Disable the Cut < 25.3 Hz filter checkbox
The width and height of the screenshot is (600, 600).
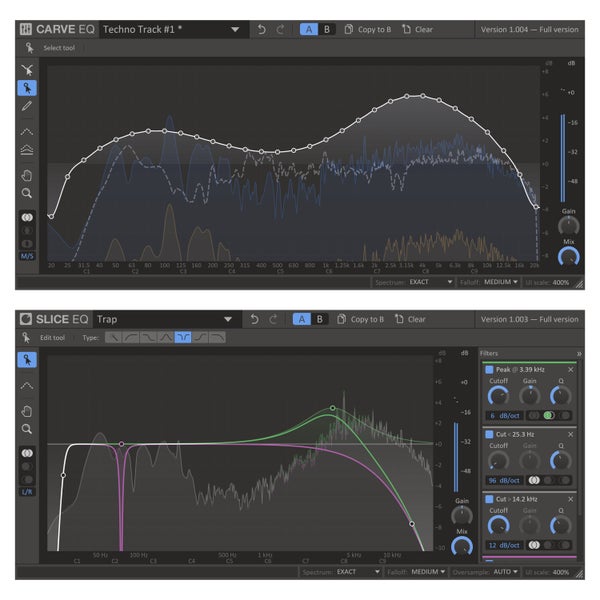click(489, 434)
